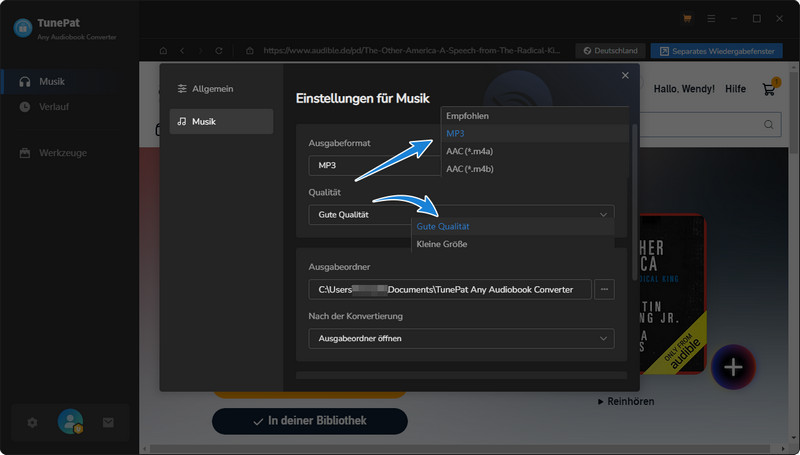Open the shopping cart icon in title bar
800x455 pixels.
click(687, 18)
